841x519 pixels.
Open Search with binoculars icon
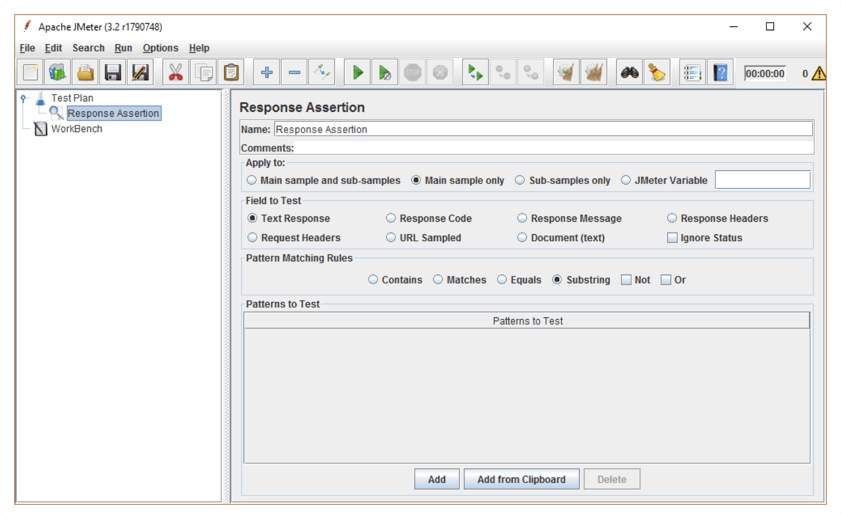[x=629, y=72]
